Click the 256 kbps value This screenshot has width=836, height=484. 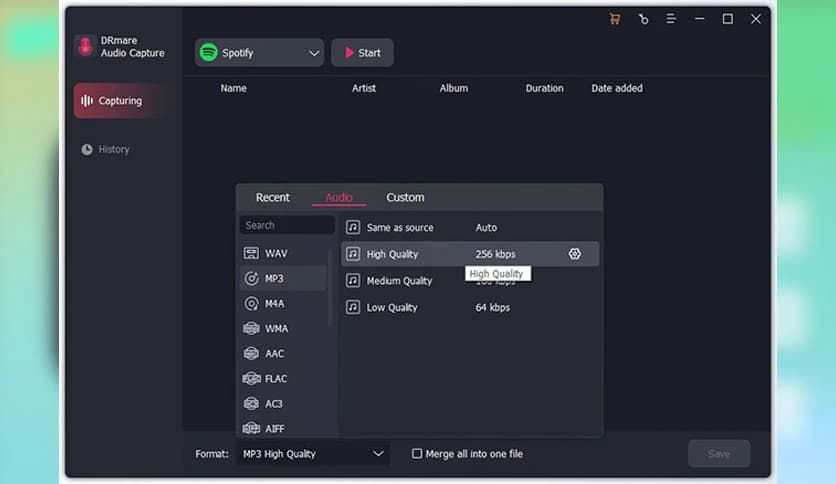pyautogui.click(x=495, y=254)
